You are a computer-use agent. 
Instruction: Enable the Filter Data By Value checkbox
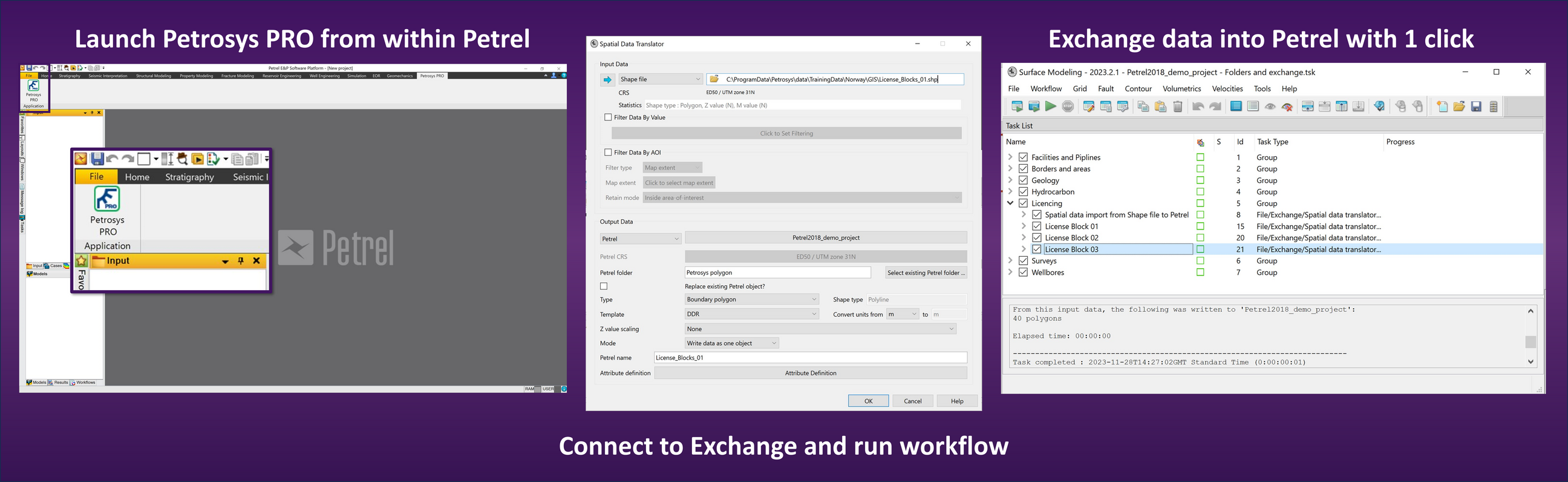[608, 117]
